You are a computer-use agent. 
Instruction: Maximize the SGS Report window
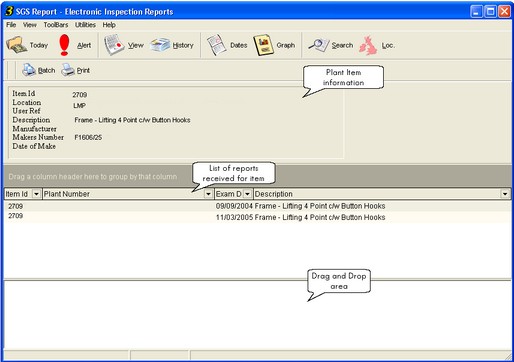pyautogui.click(x=491, y=12)
